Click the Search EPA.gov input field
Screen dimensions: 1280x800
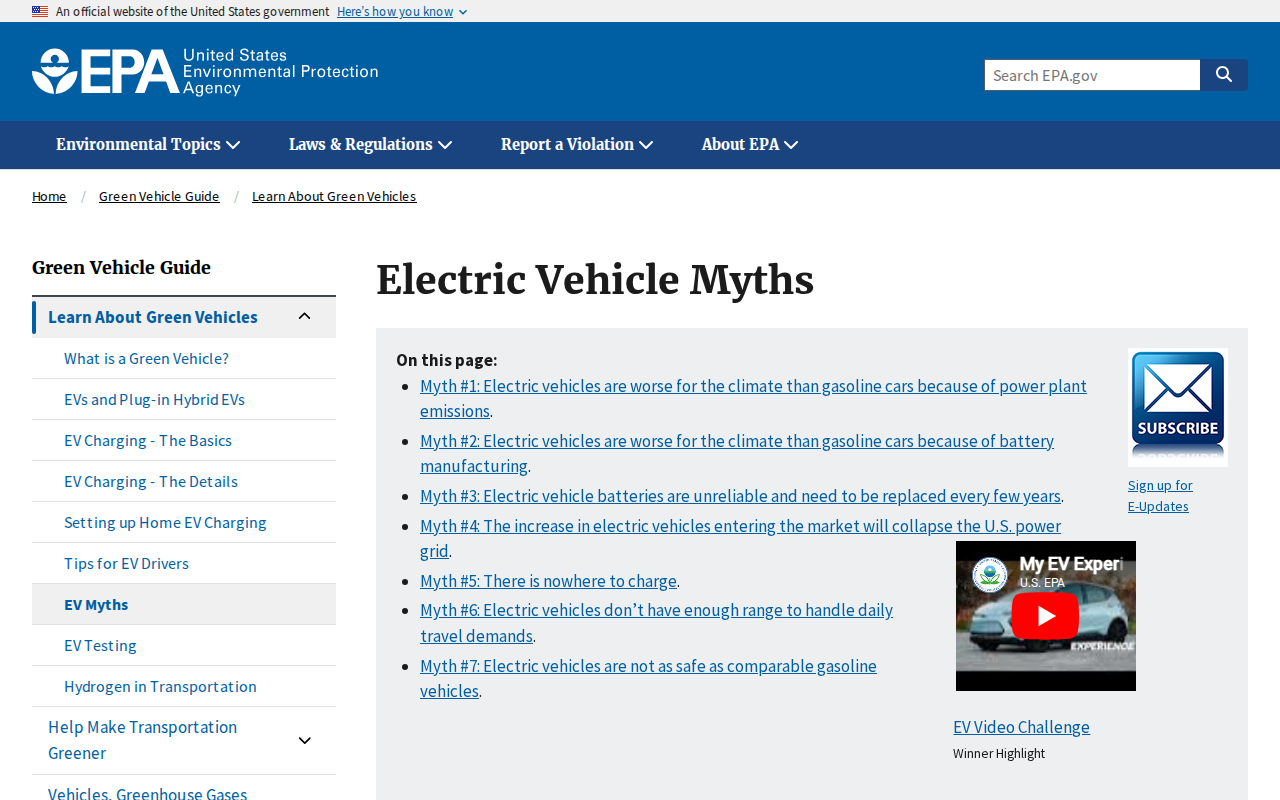click(1092, 75)
